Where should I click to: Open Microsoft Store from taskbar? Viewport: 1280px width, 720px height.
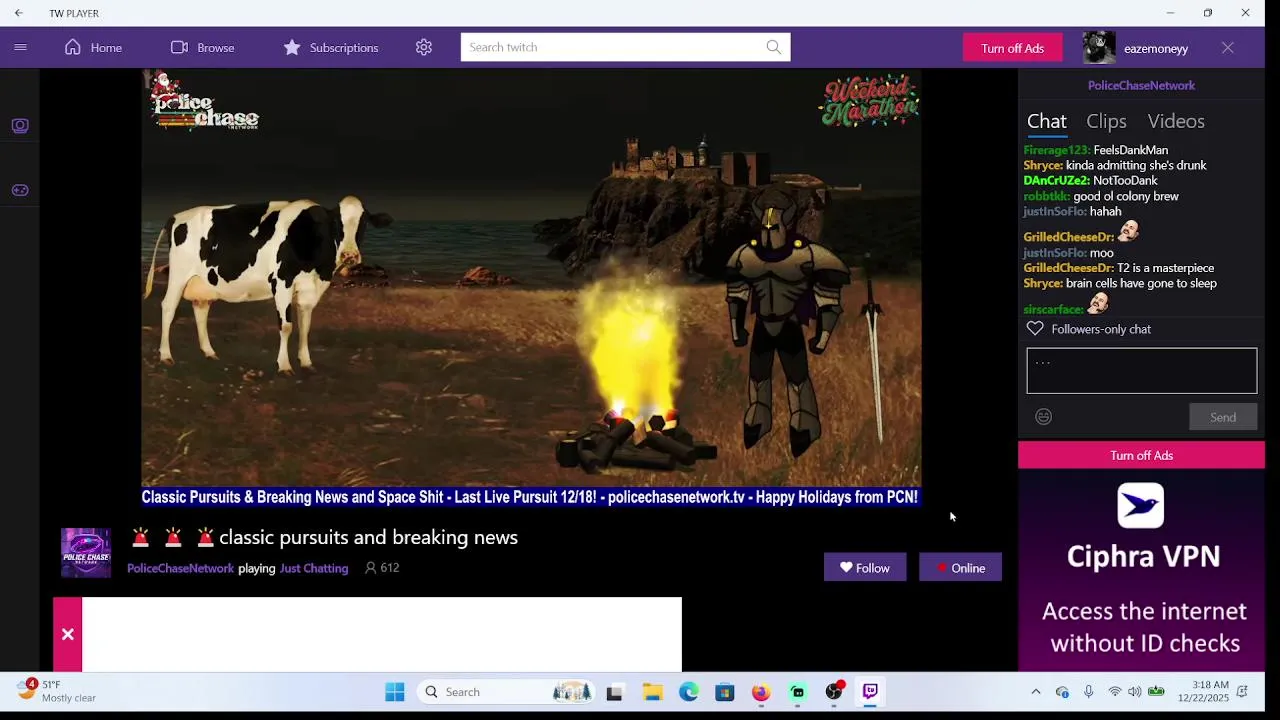click(x=725, y=692)
